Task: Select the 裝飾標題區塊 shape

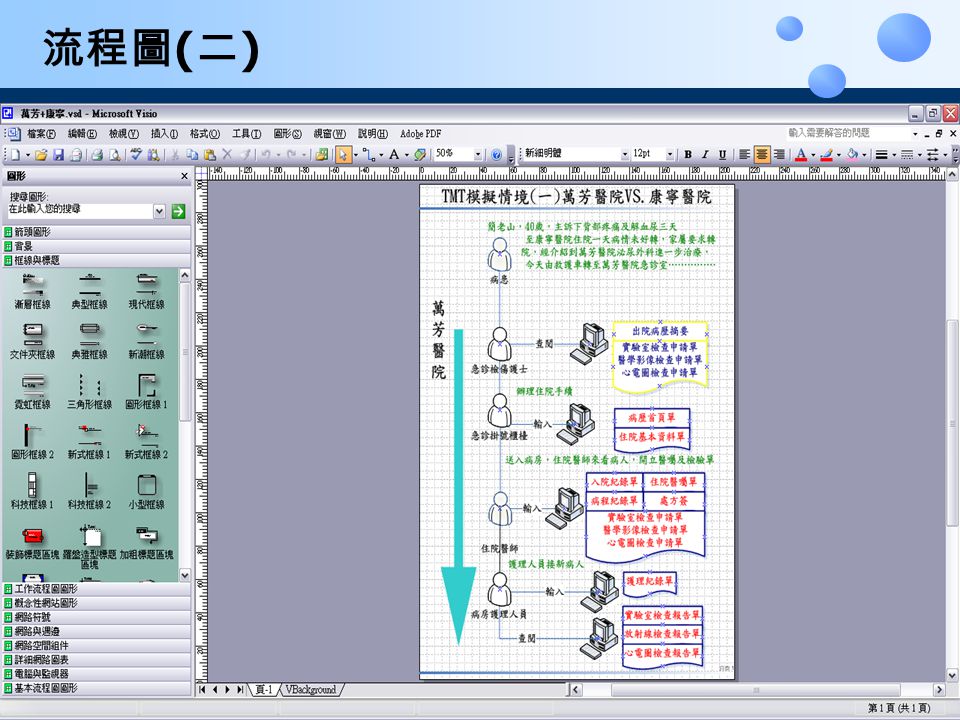Action: point(32,543)
